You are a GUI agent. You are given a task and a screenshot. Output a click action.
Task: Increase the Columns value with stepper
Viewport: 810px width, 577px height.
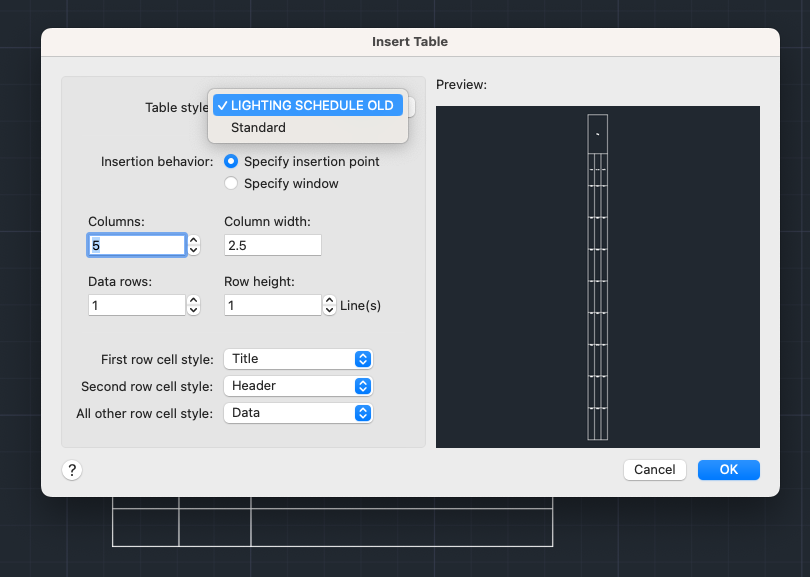click(x=193, y=240)
